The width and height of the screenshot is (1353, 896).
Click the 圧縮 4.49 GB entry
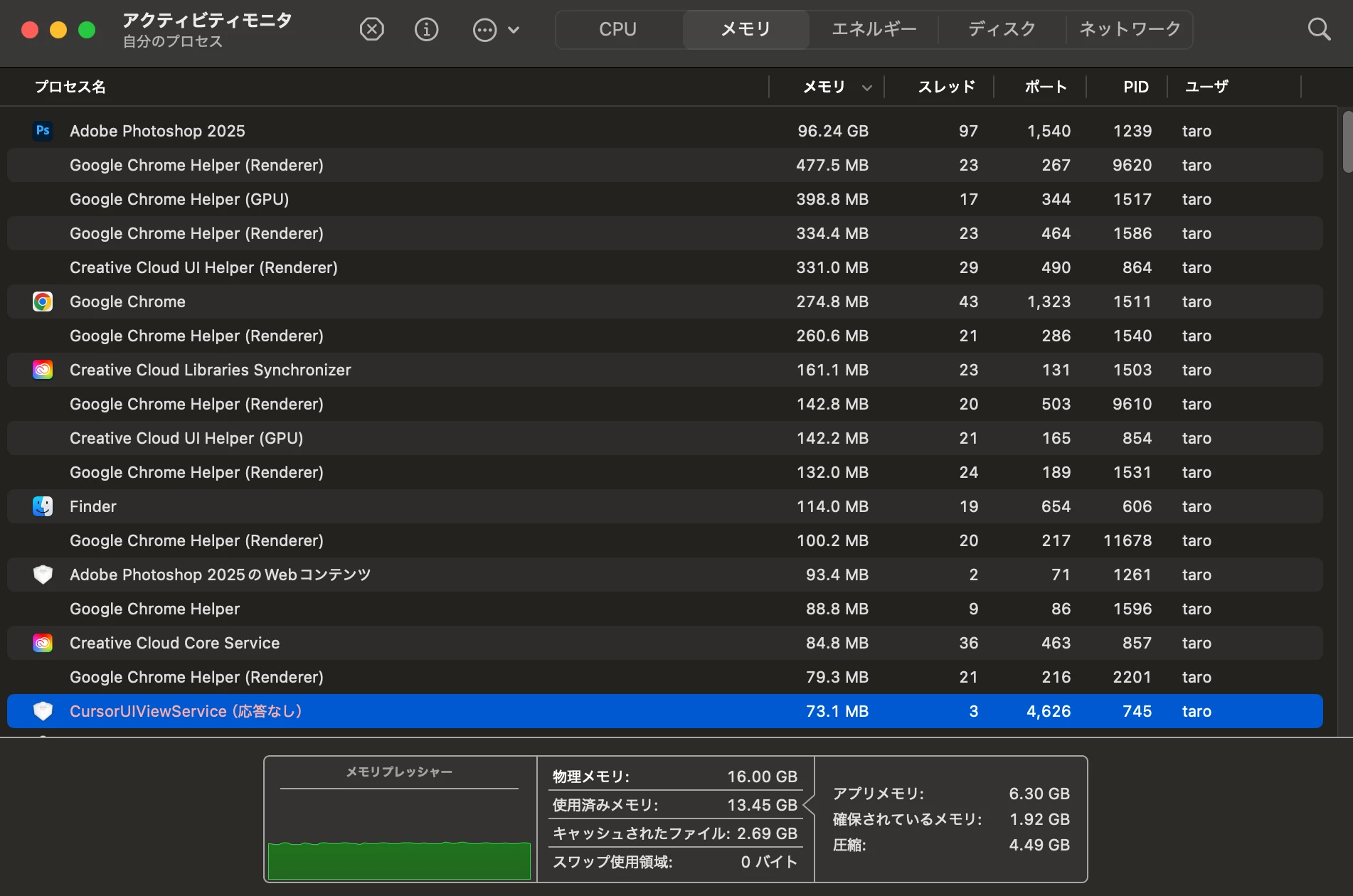[951, 845]
